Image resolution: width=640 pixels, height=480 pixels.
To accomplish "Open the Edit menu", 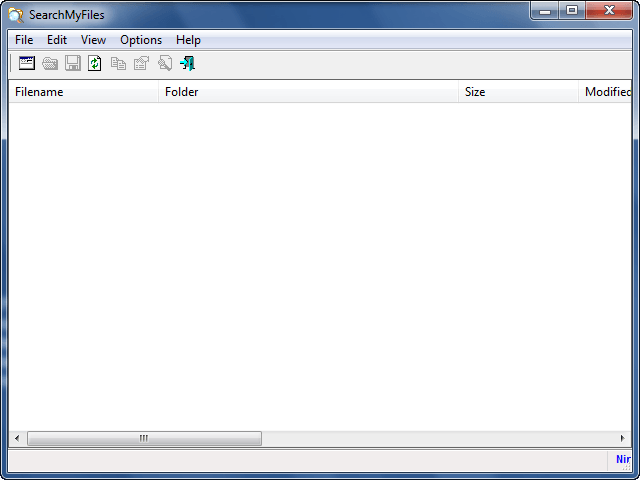I will tap(57, 40).
